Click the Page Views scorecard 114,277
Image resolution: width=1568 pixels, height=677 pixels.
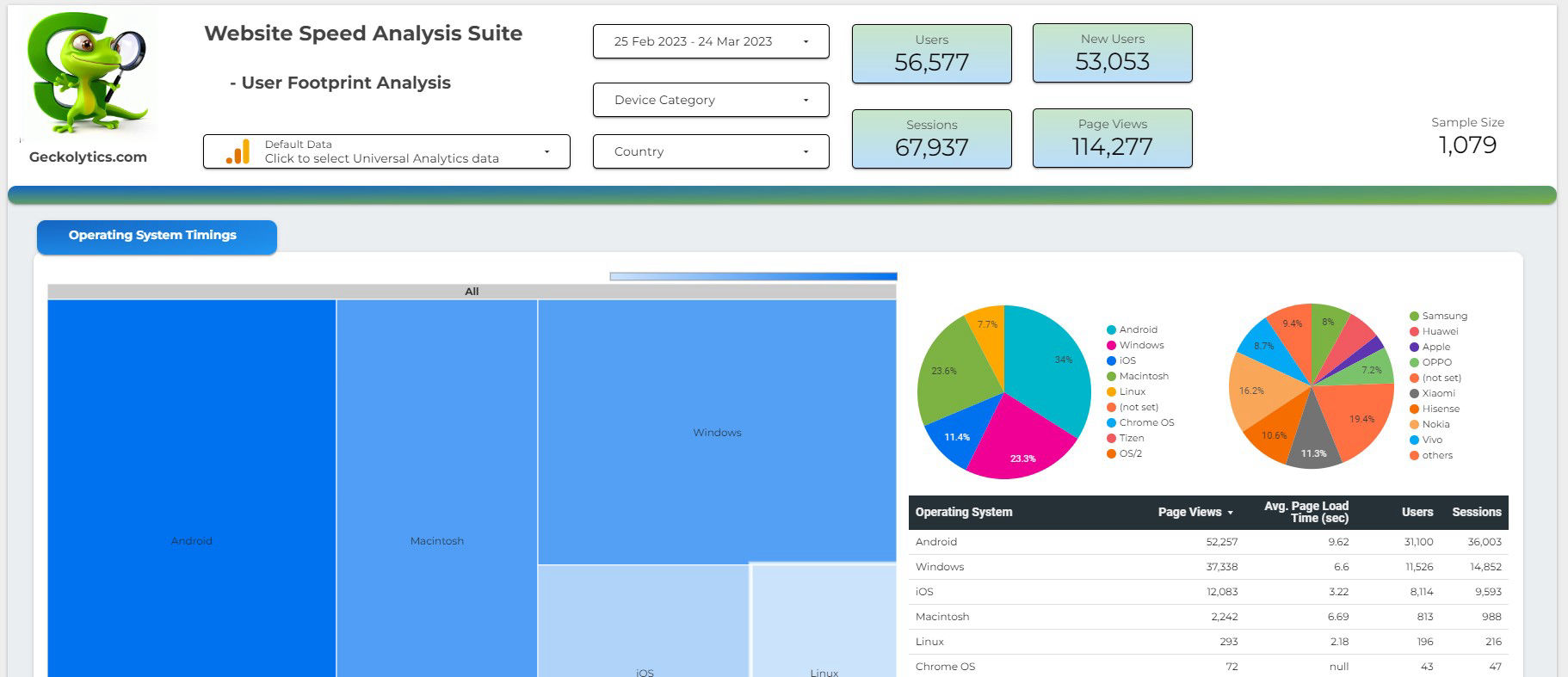[x=1113, y=138]
